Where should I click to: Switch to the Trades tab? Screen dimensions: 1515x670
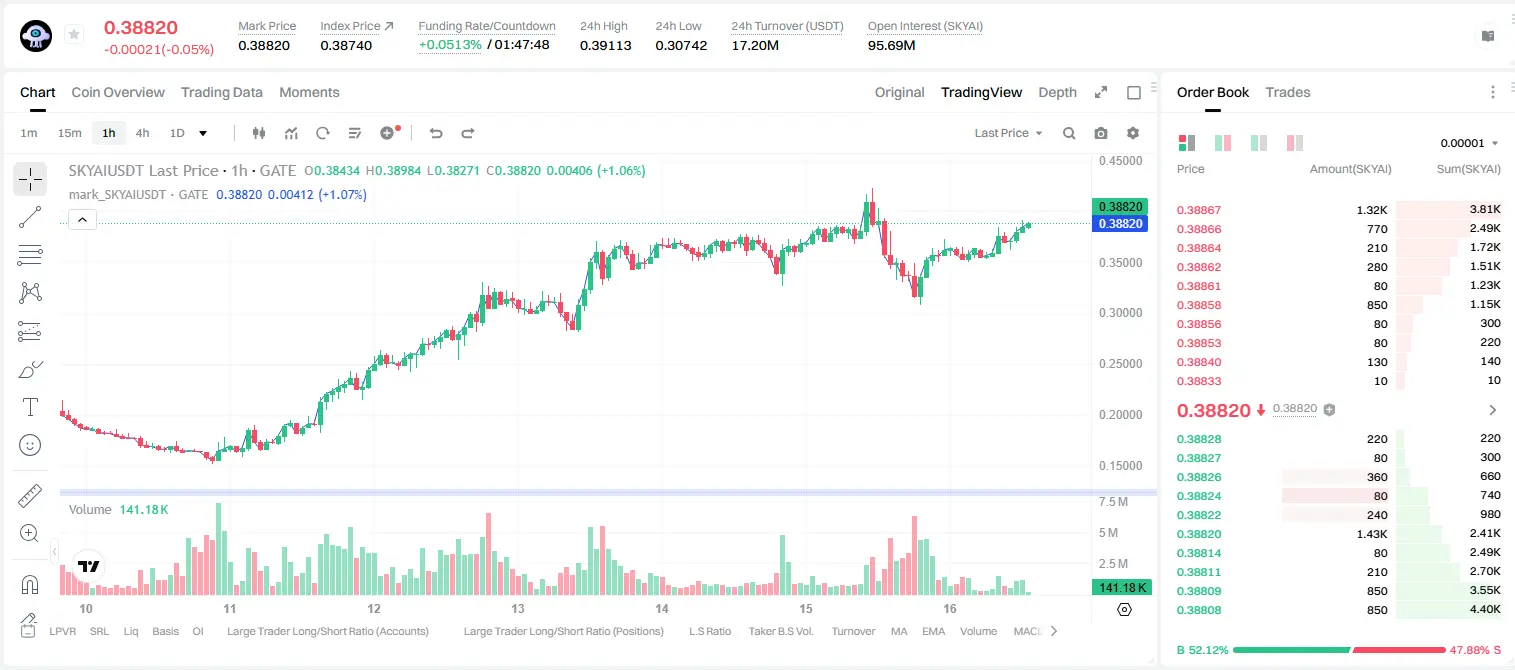pyautogui.click(x=1287, y=92)
